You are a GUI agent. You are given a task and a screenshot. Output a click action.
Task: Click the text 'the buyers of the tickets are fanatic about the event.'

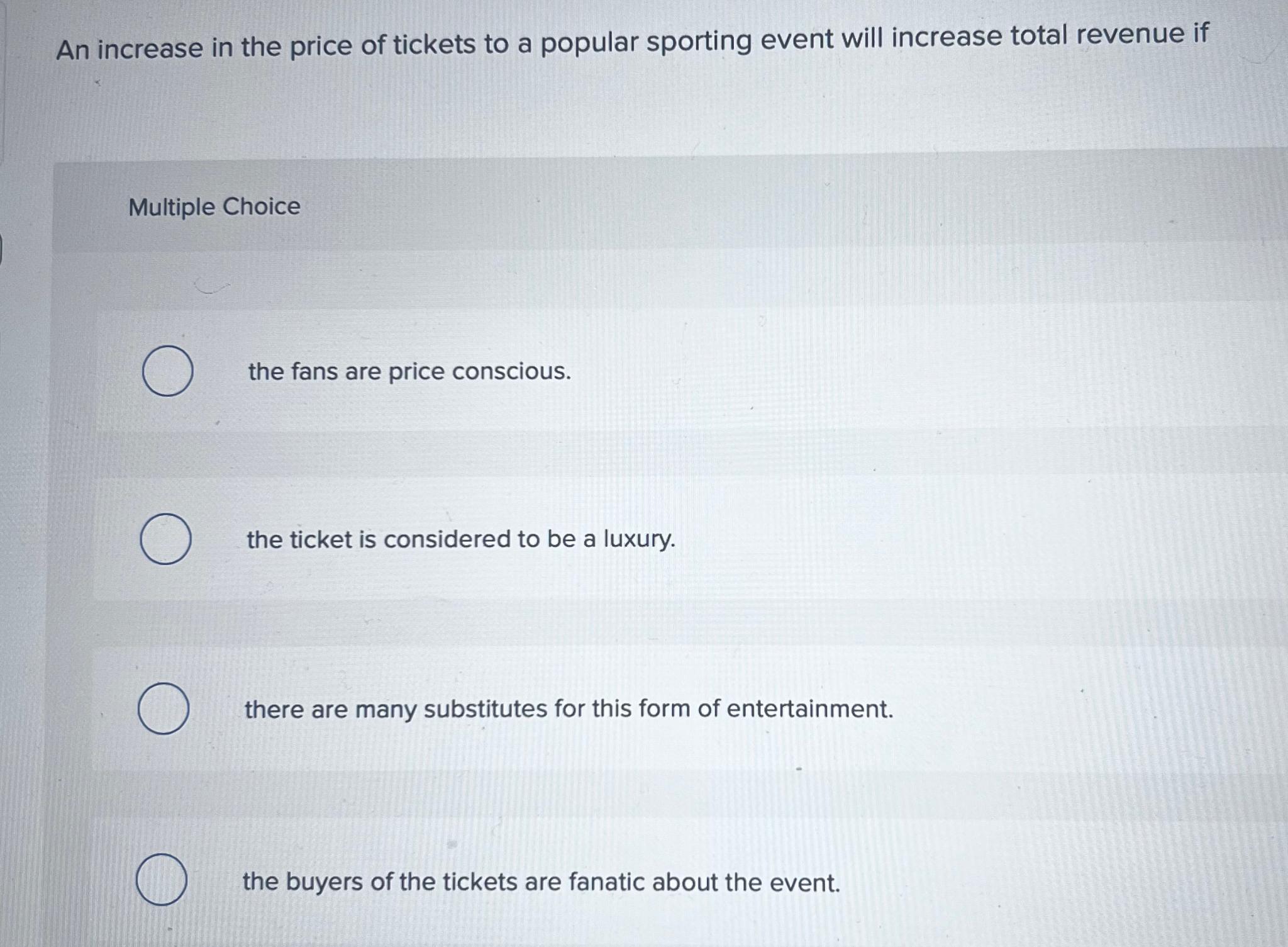[x=541, y=882]
